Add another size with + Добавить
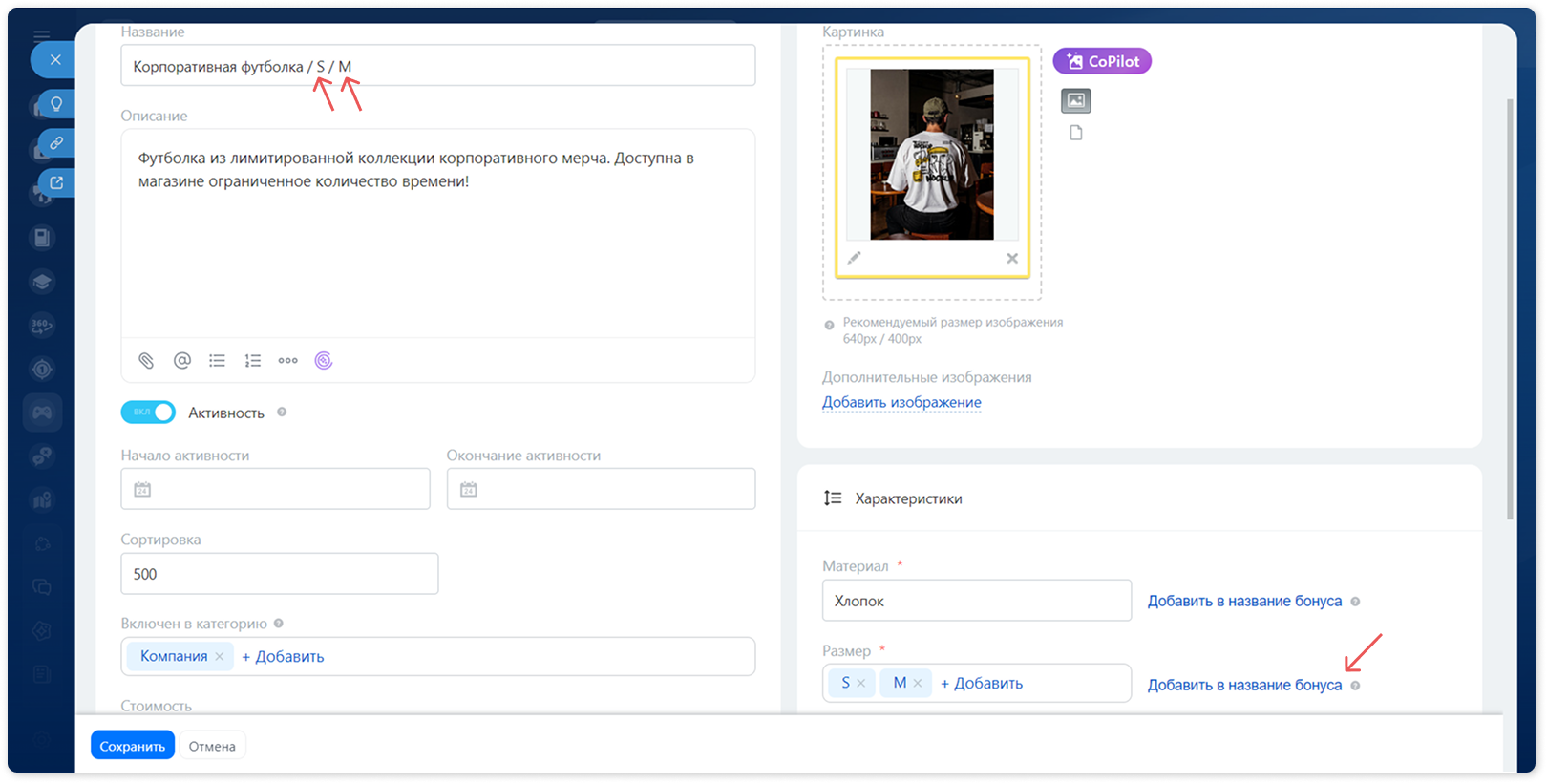This screenshot has height=784, width=1547. coord(982,684)
